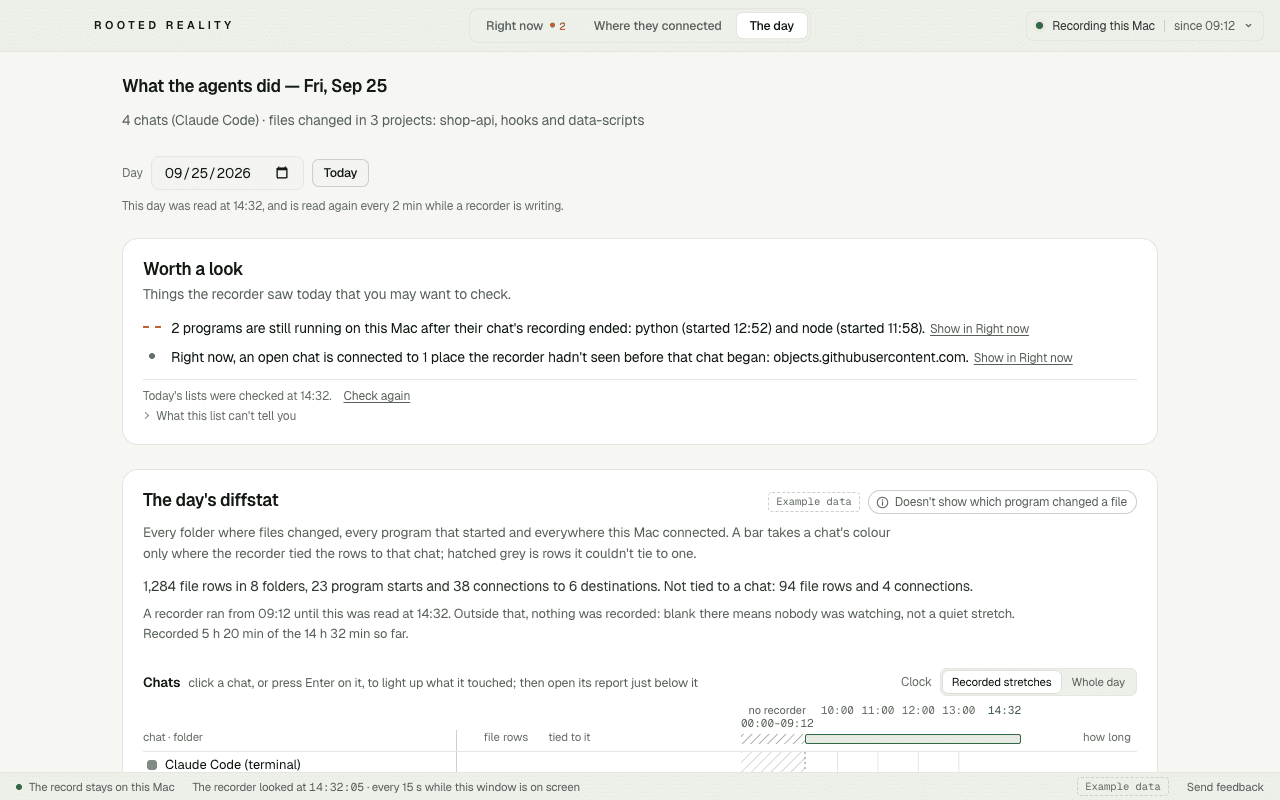Switch clock to Whole day
The image size is (1280, 800).
[1098, 682]
